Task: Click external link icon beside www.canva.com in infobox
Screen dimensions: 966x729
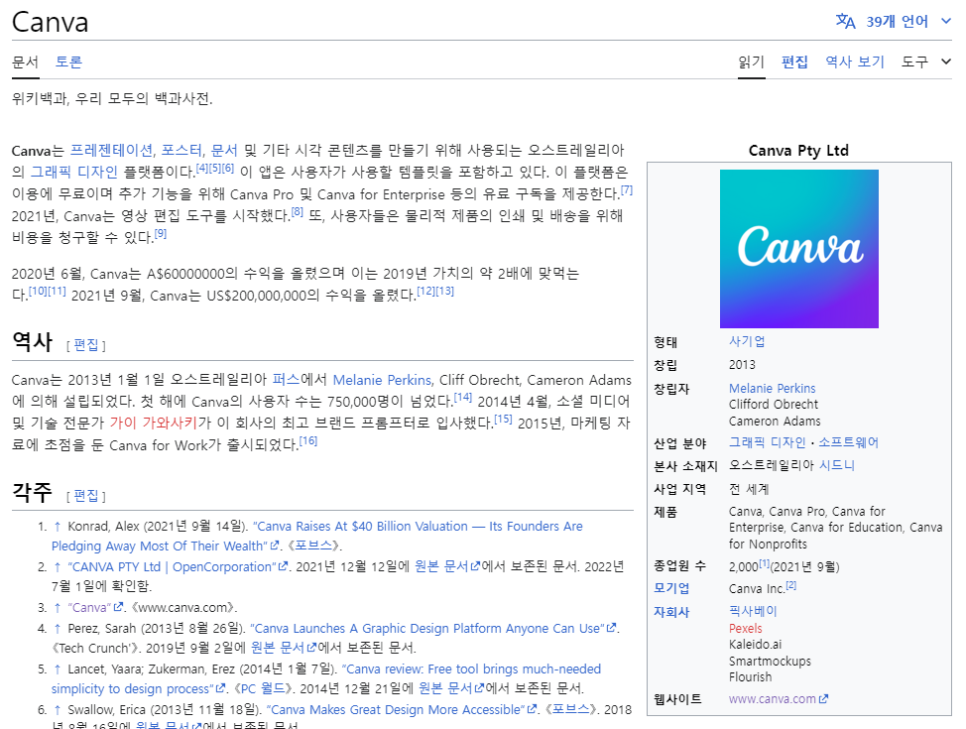Action: tap(824, 699)
